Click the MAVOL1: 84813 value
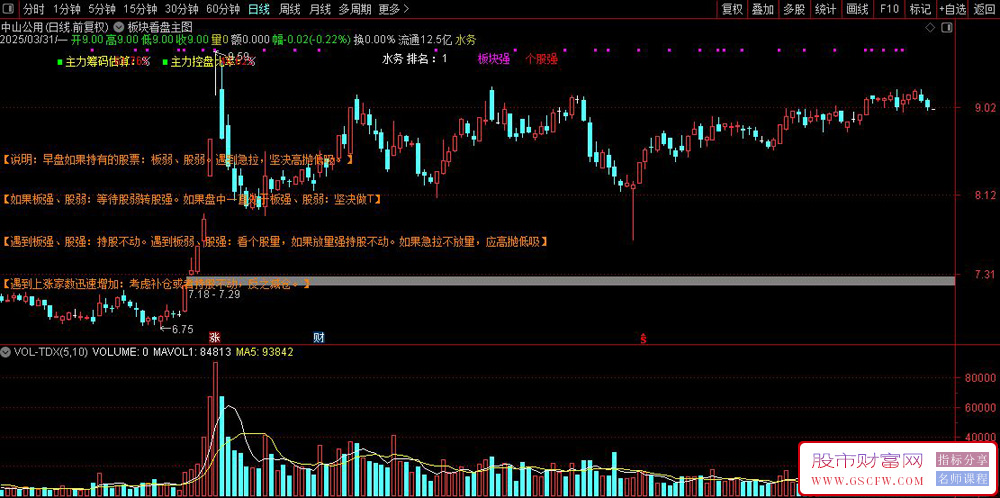This screenshot has width=1000, height=498. (x=194, y=351)
